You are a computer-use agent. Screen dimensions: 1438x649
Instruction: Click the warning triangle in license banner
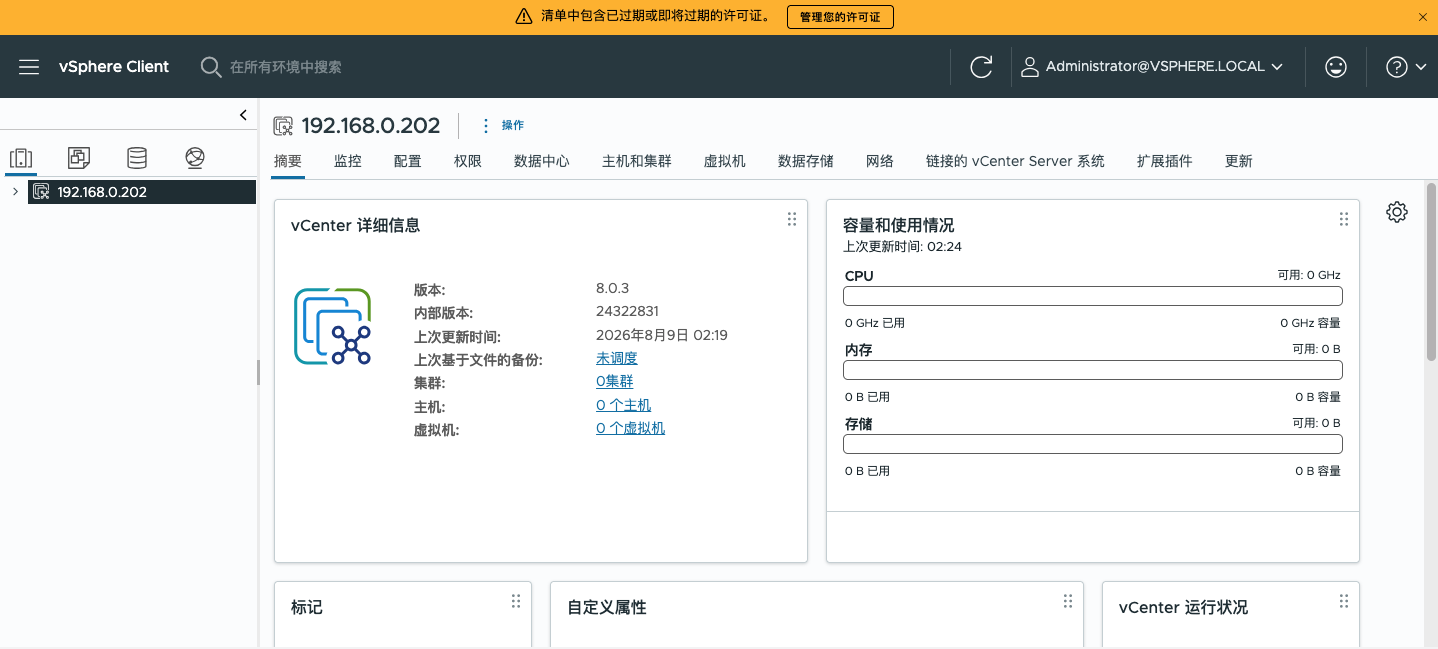pos(524,17)
